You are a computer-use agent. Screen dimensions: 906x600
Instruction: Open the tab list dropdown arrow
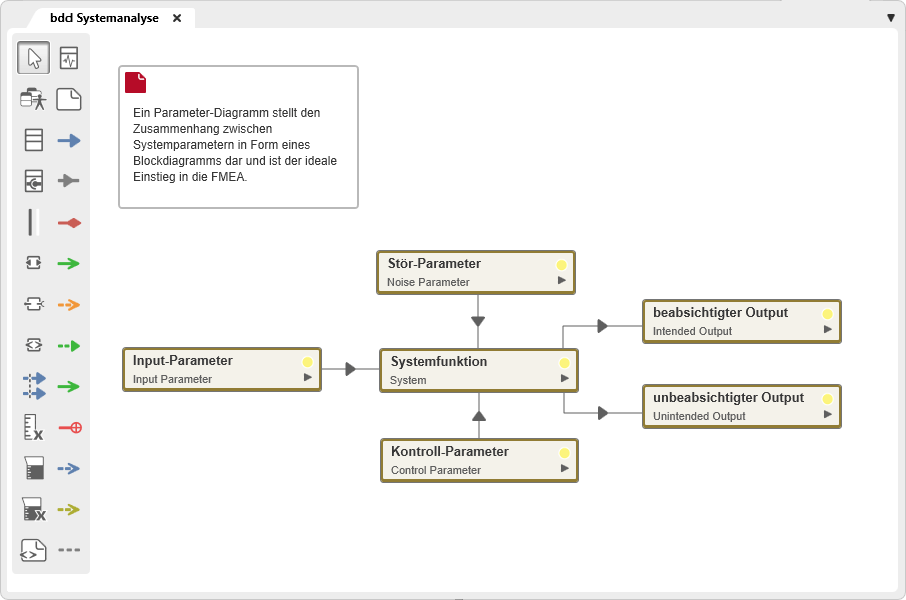[891, 18]
